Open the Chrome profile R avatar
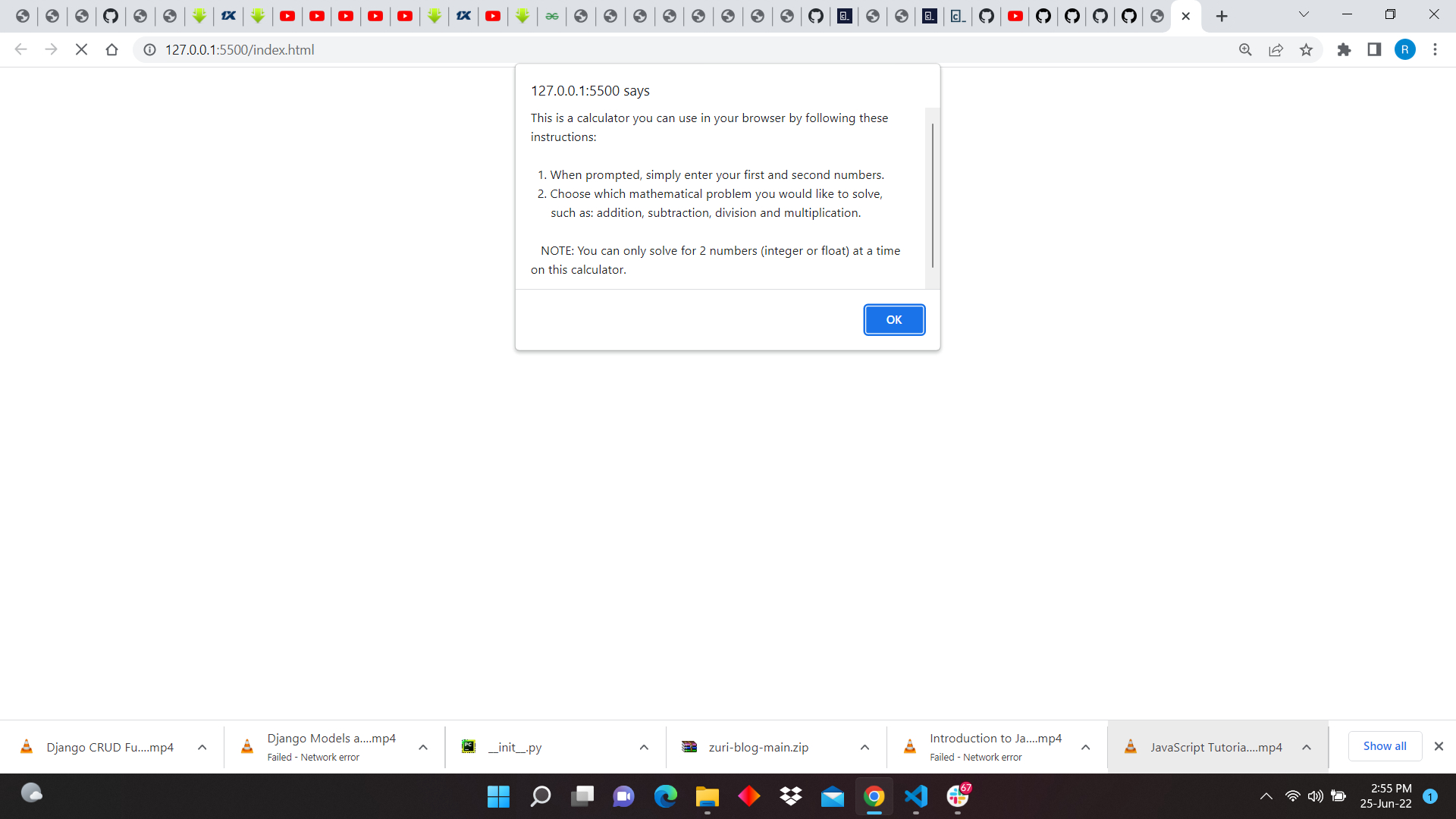 1404,49
